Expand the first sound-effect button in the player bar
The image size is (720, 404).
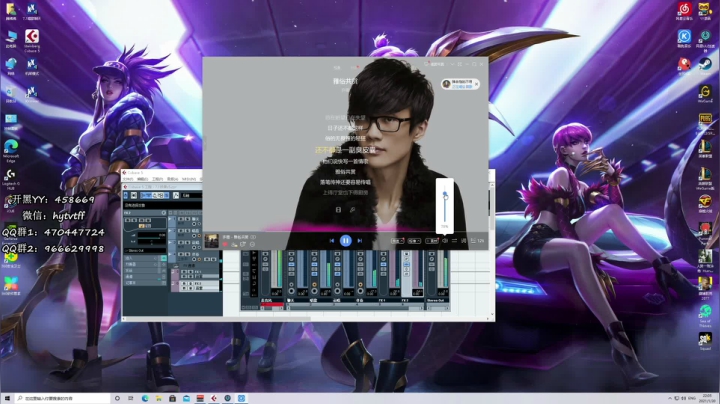(398, 241)
